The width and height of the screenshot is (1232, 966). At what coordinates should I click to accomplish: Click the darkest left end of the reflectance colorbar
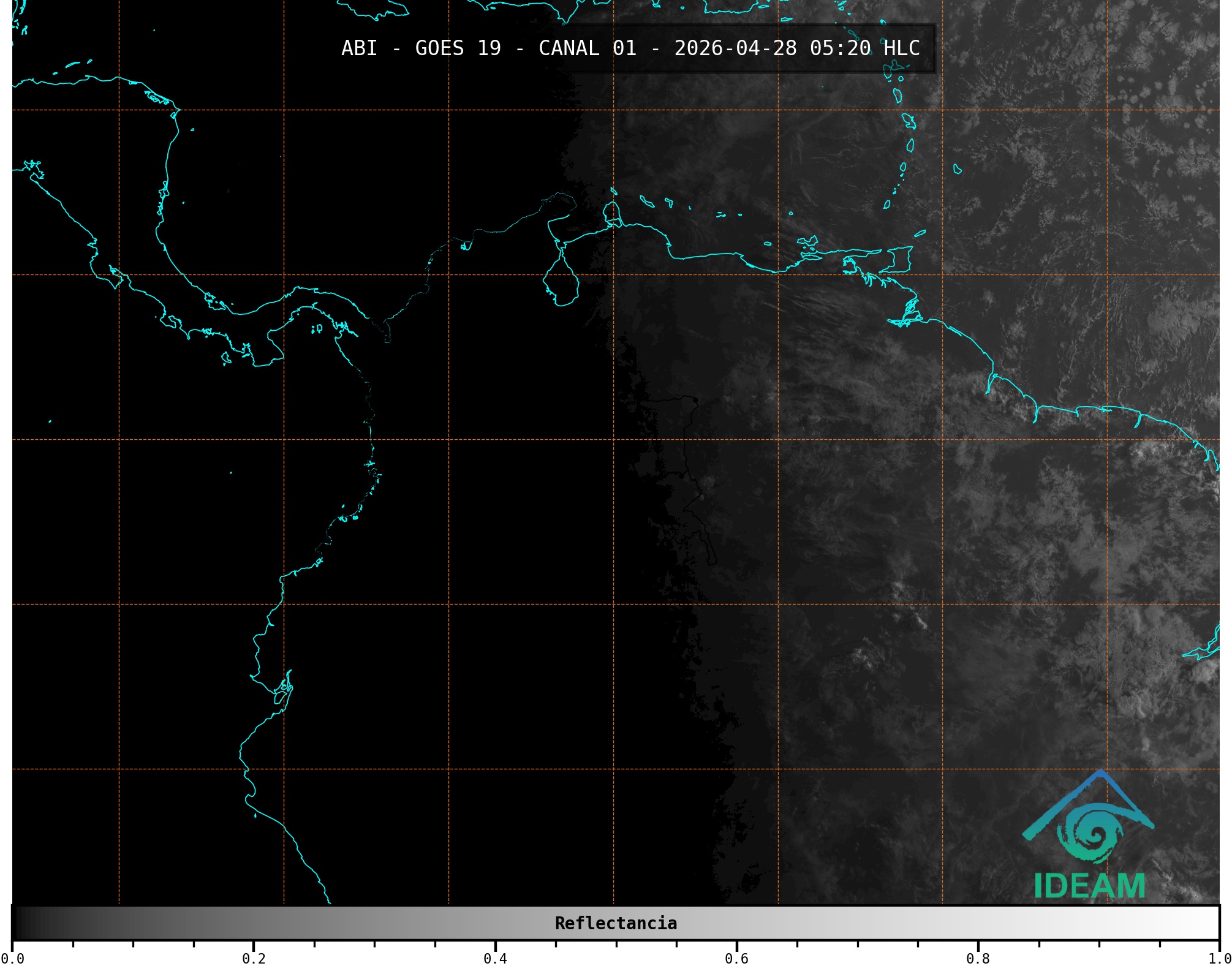click(18, 923)
